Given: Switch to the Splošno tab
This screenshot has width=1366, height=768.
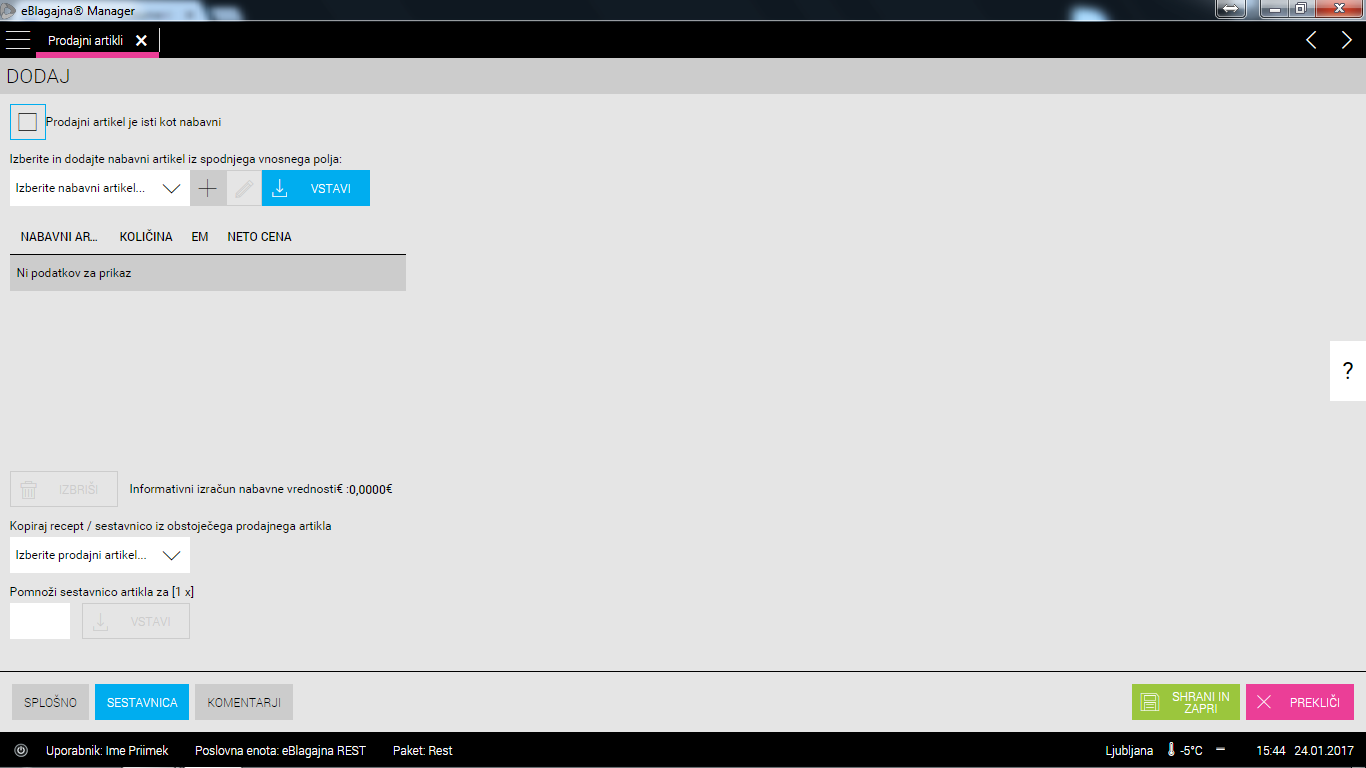Looking at the screenshot, I should tap(50, 702).
